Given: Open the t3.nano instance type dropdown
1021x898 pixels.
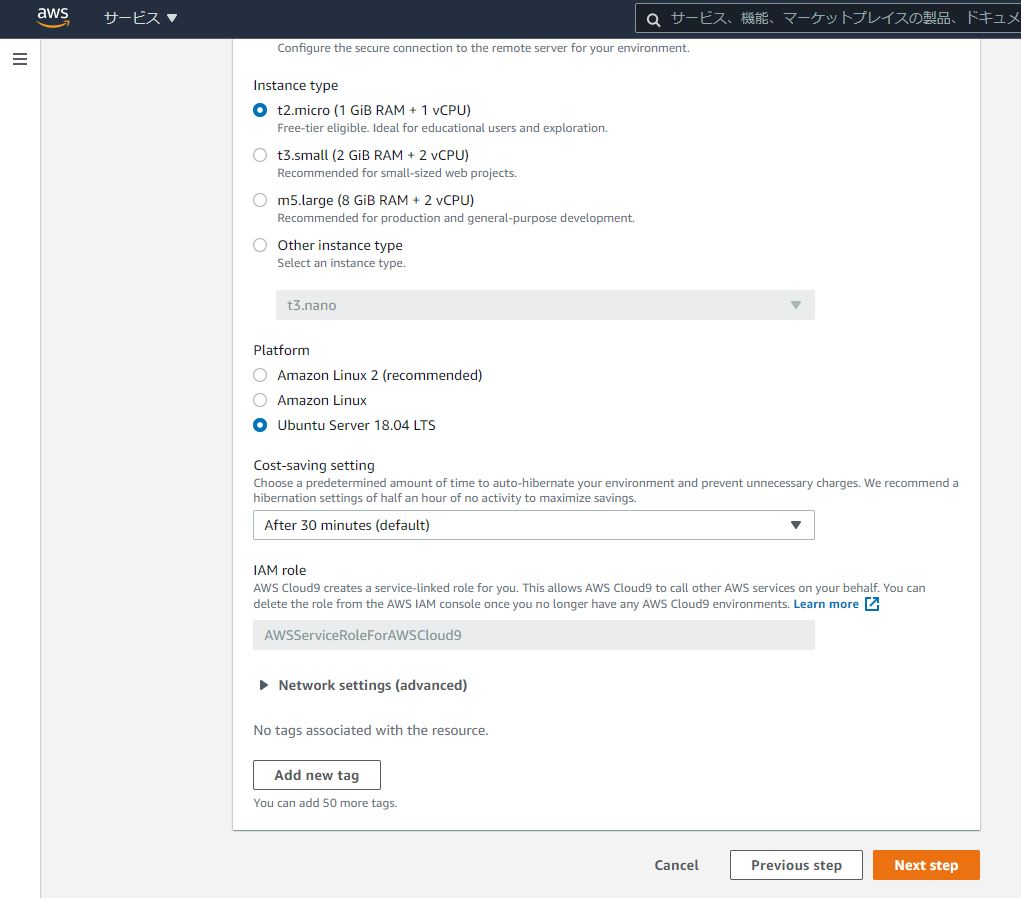Looking at the screenshot, I should tap(545, 305).
